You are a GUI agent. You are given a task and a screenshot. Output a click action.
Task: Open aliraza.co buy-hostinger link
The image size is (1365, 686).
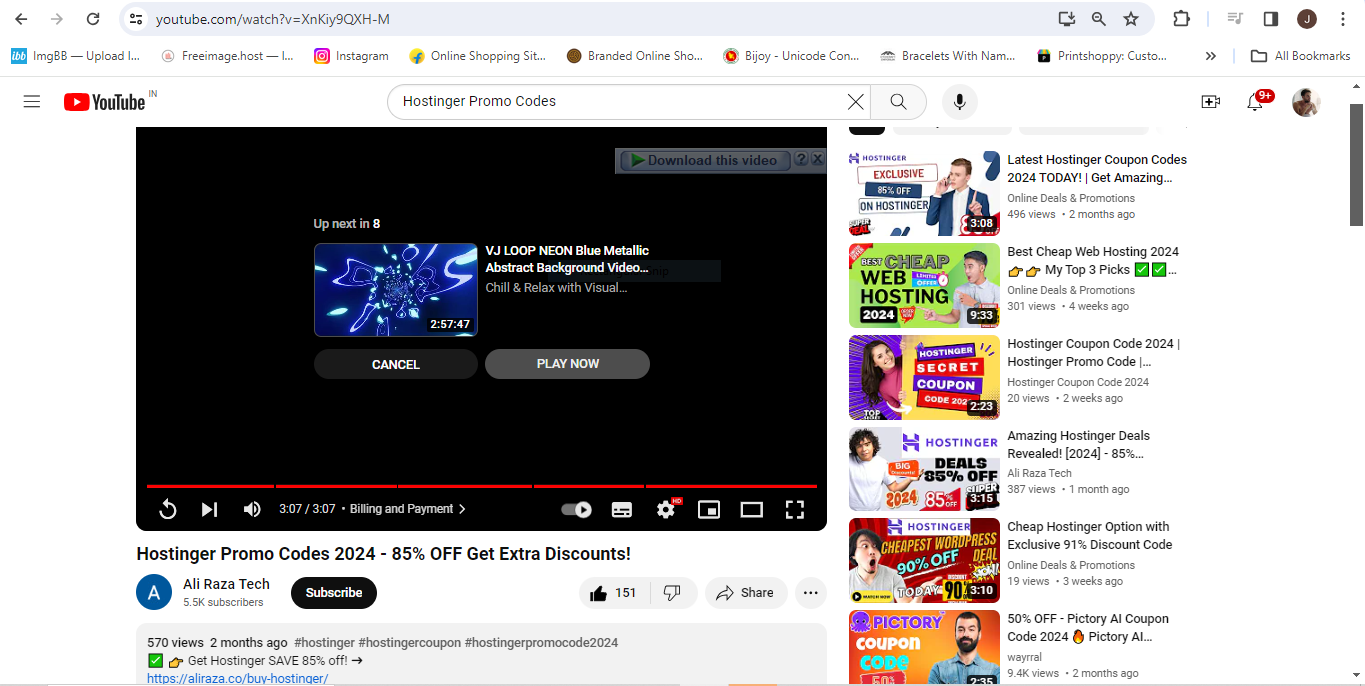pyautogui.click(x=238, y=678)
